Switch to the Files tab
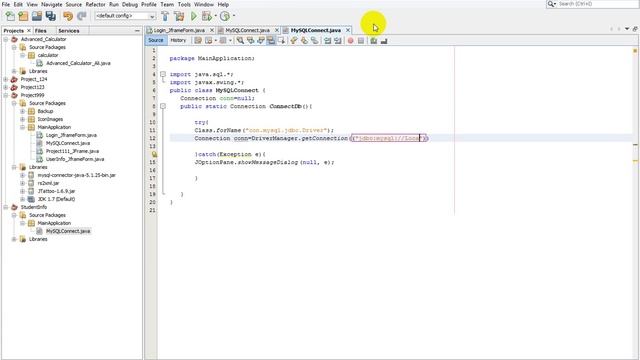The height and width of the screenshot is (360, 640). [x=40, y=31]
